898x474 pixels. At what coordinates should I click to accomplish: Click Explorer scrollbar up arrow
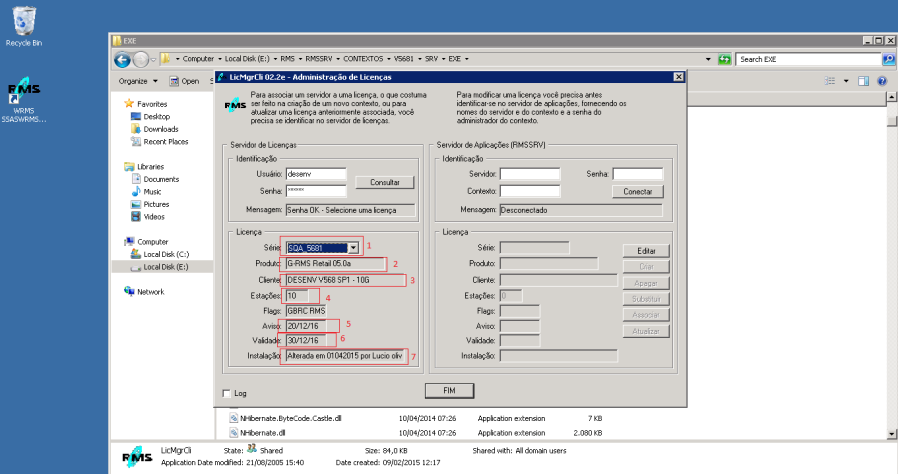891,97
